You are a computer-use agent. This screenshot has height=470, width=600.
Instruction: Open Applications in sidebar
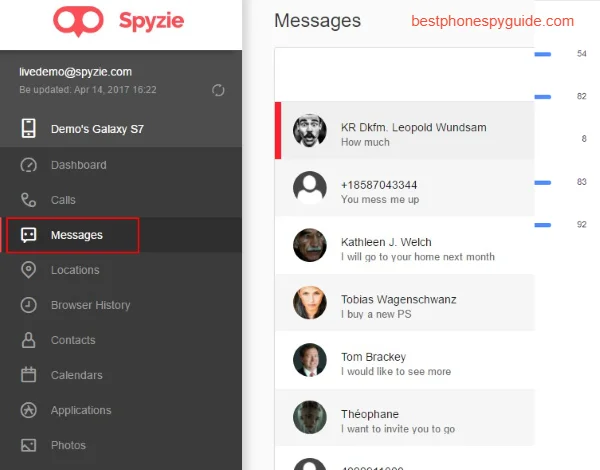pos(121,410)
